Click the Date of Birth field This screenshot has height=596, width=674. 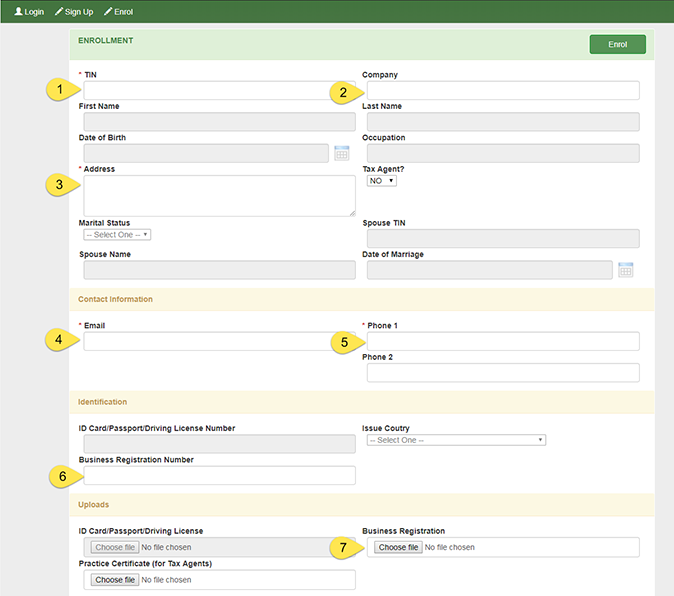tap(206, 153)
